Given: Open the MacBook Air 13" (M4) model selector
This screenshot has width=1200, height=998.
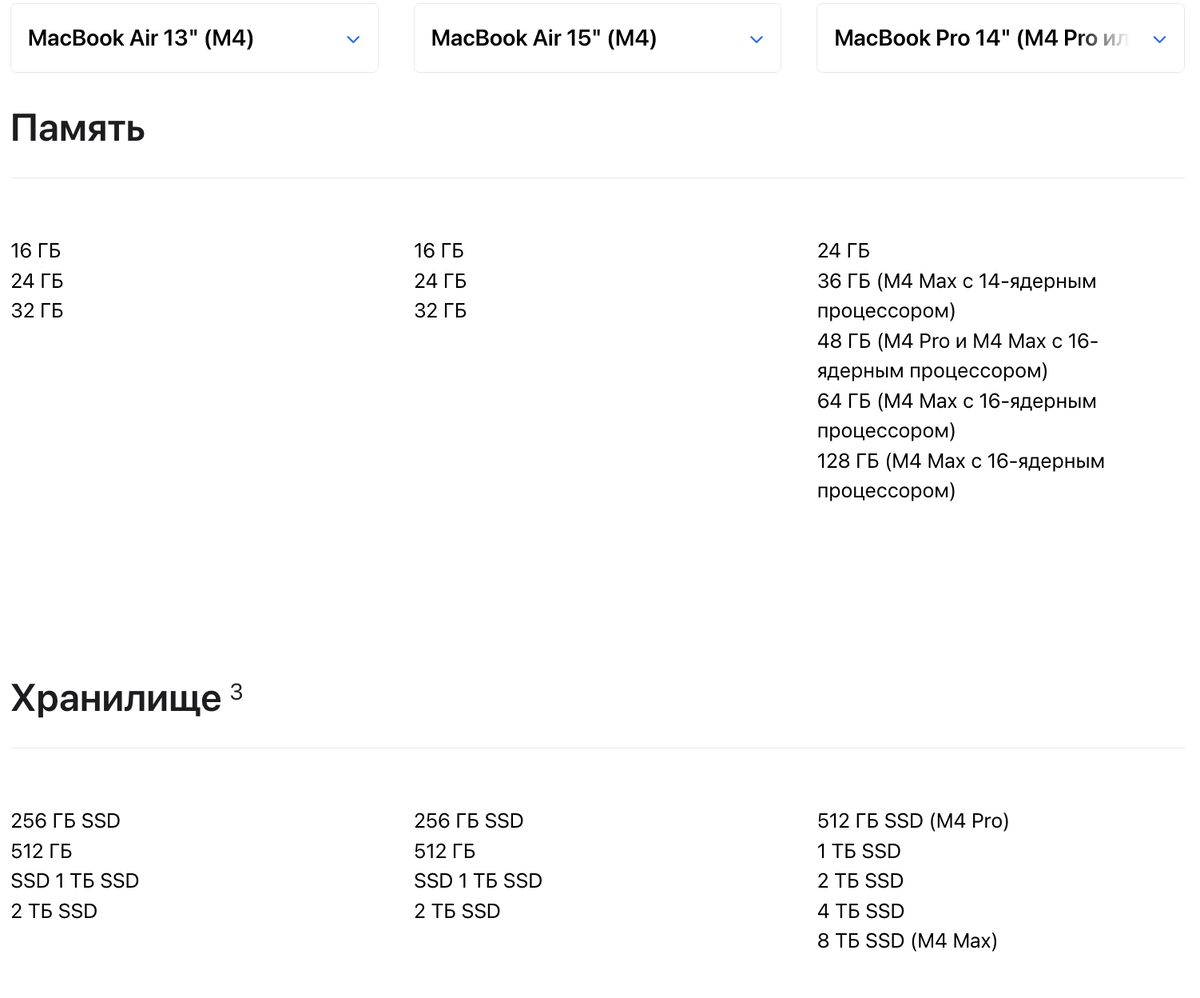Looking at the screenshot, I should [194, 38].
